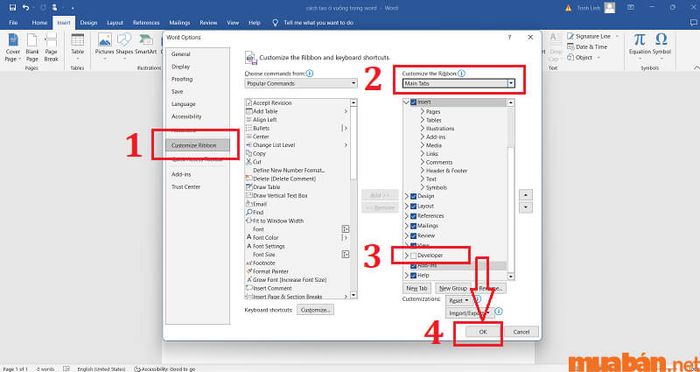Select the Font Color command
The height and width of the screenshot is (372, 700).
tap(297, 238)
